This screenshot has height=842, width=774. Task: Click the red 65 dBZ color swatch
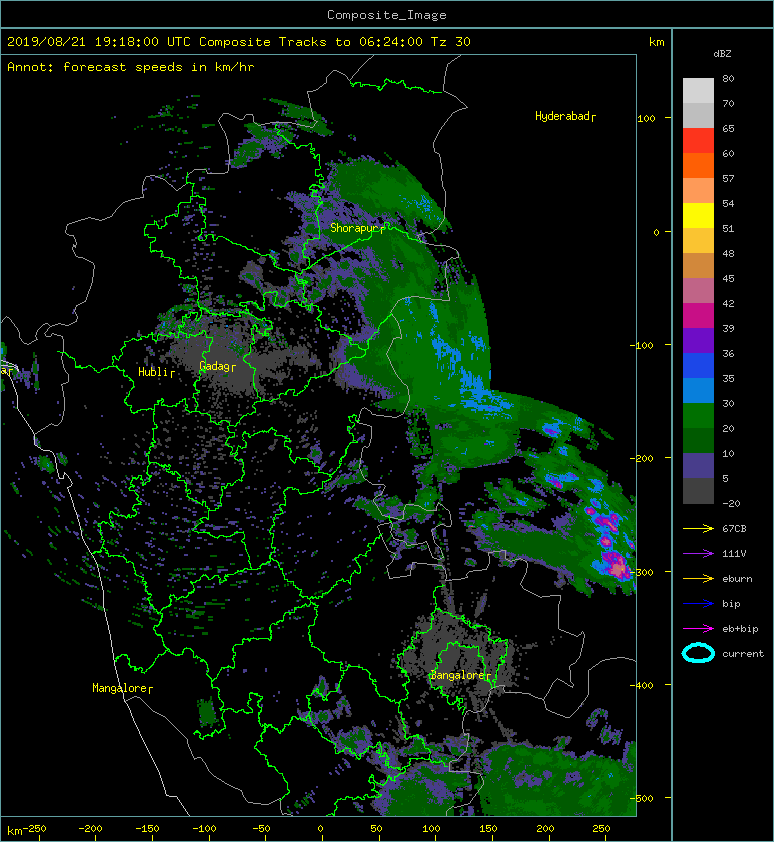698,141
